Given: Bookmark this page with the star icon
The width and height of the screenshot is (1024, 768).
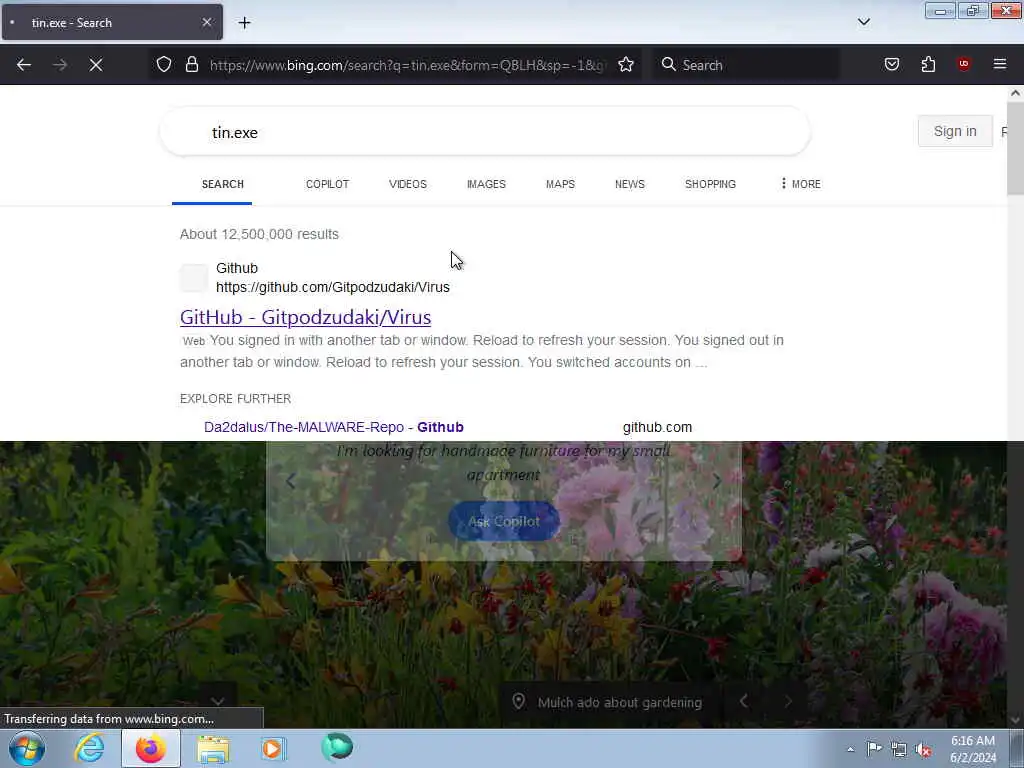Looking at the screenshot, I should [626, 64].
